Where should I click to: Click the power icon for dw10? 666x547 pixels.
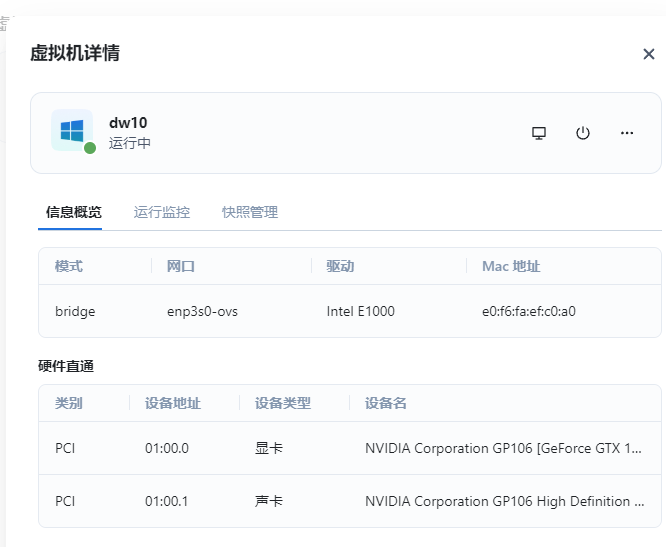tap(583, 133)
